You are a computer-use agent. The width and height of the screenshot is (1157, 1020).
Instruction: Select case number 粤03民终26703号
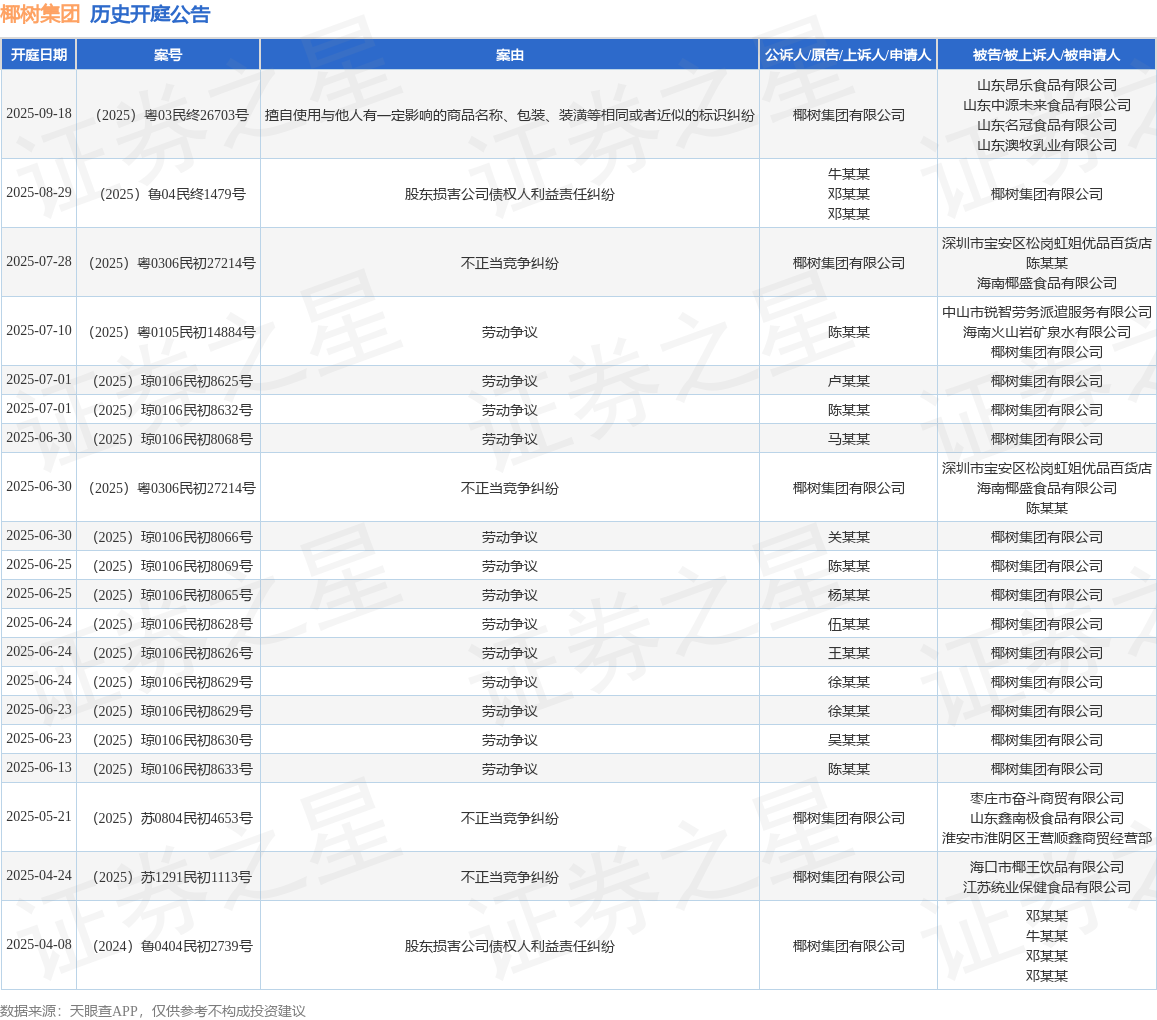tap(168, 115)
